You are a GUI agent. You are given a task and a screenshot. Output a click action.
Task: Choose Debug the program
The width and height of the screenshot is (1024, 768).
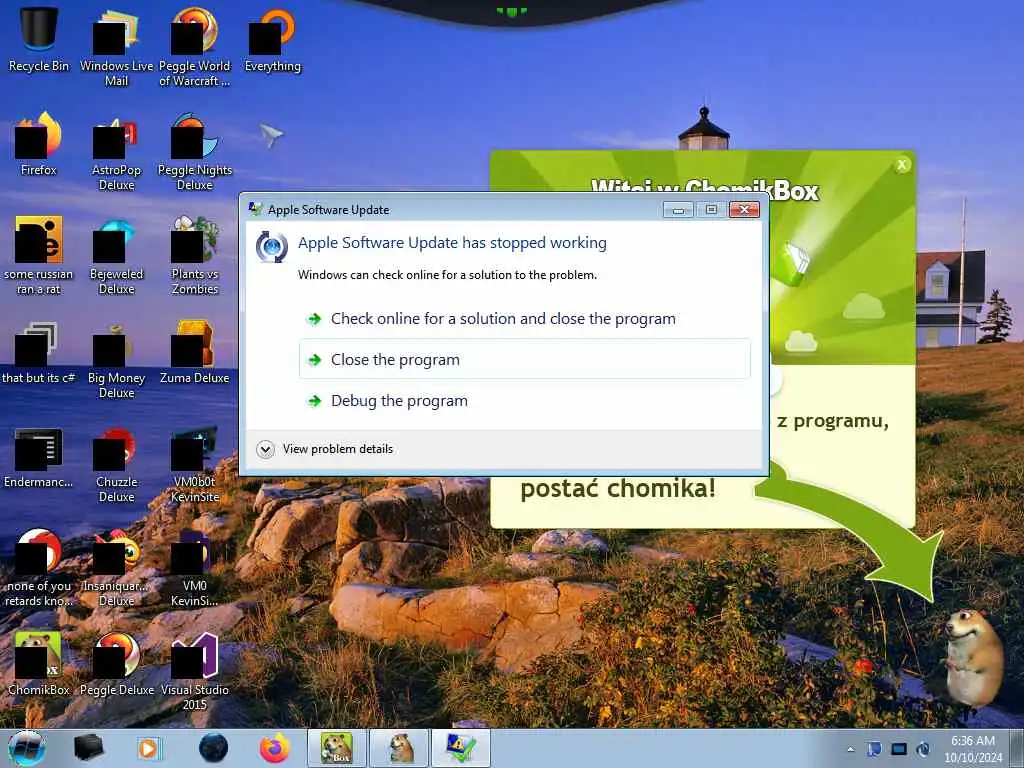[x=524, y=400]
